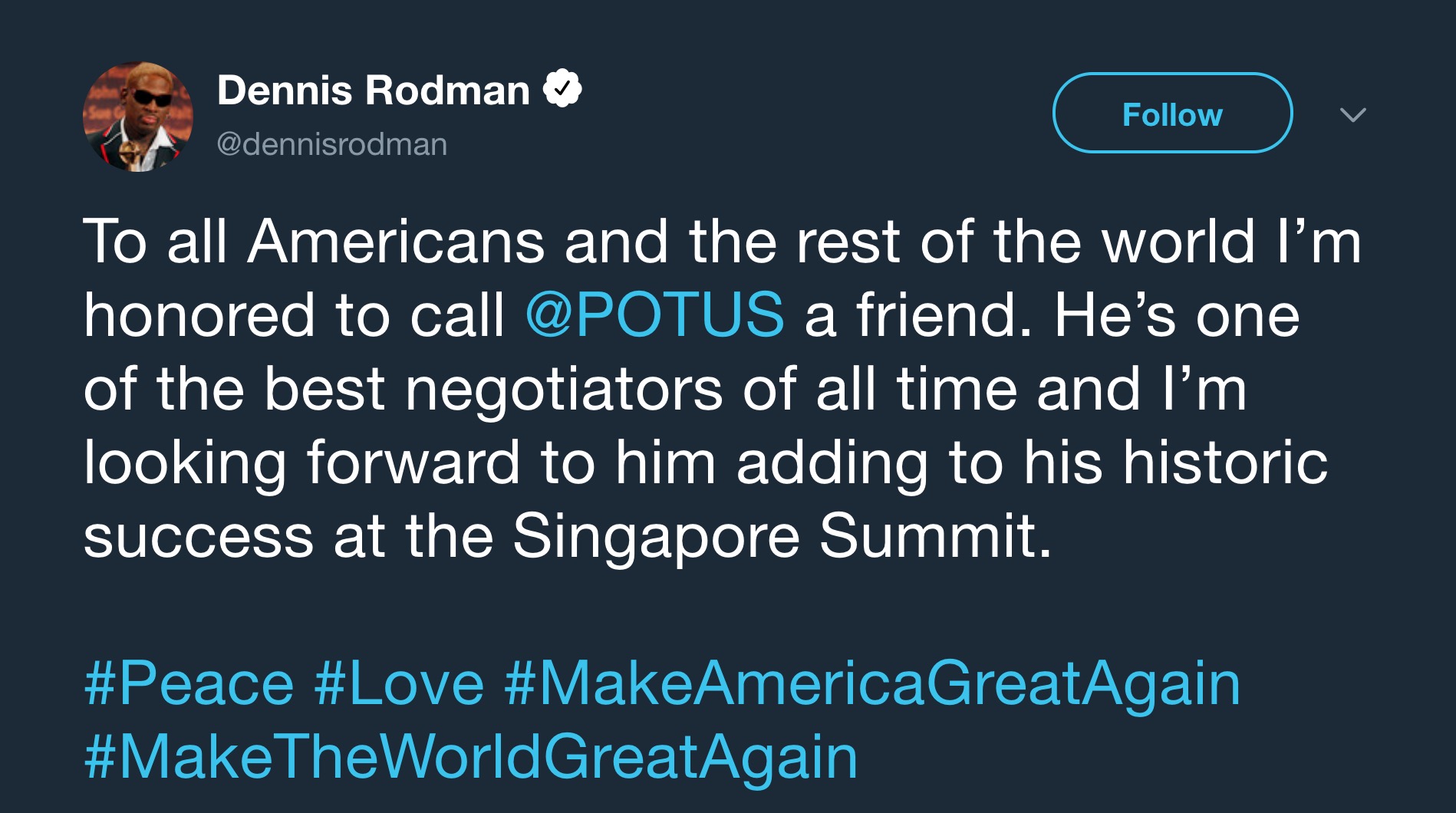This screenshot has height=813, width=1456.
Task: Select the verification icon beside the display name
Action: tap(562, 89)
